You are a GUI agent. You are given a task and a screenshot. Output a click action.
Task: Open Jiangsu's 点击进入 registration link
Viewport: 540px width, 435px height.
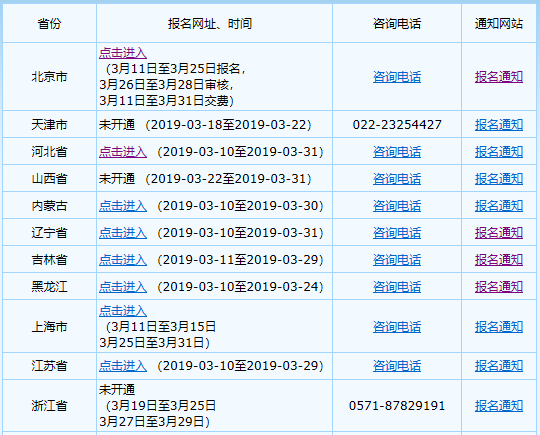tap(123, 366)
